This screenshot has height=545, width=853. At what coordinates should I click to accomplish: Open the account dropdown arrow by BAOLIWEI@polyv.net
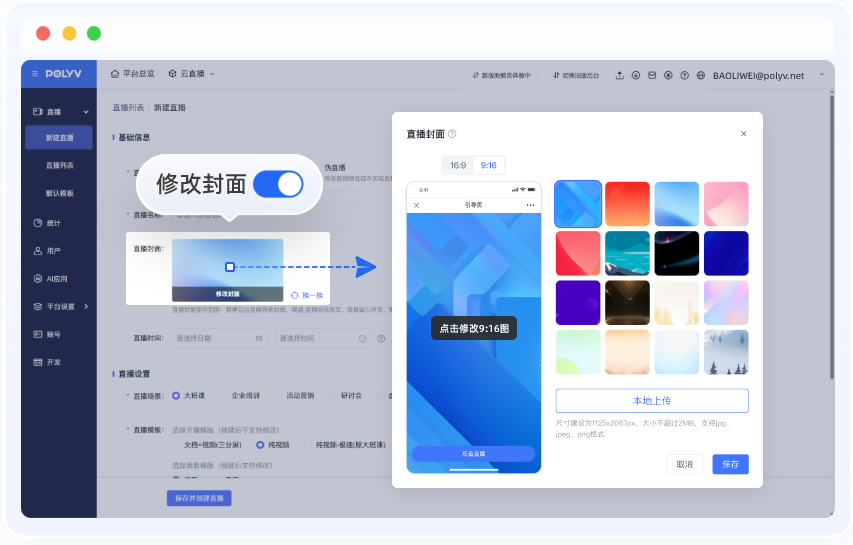pyautogui.click(x=821, y=75)
